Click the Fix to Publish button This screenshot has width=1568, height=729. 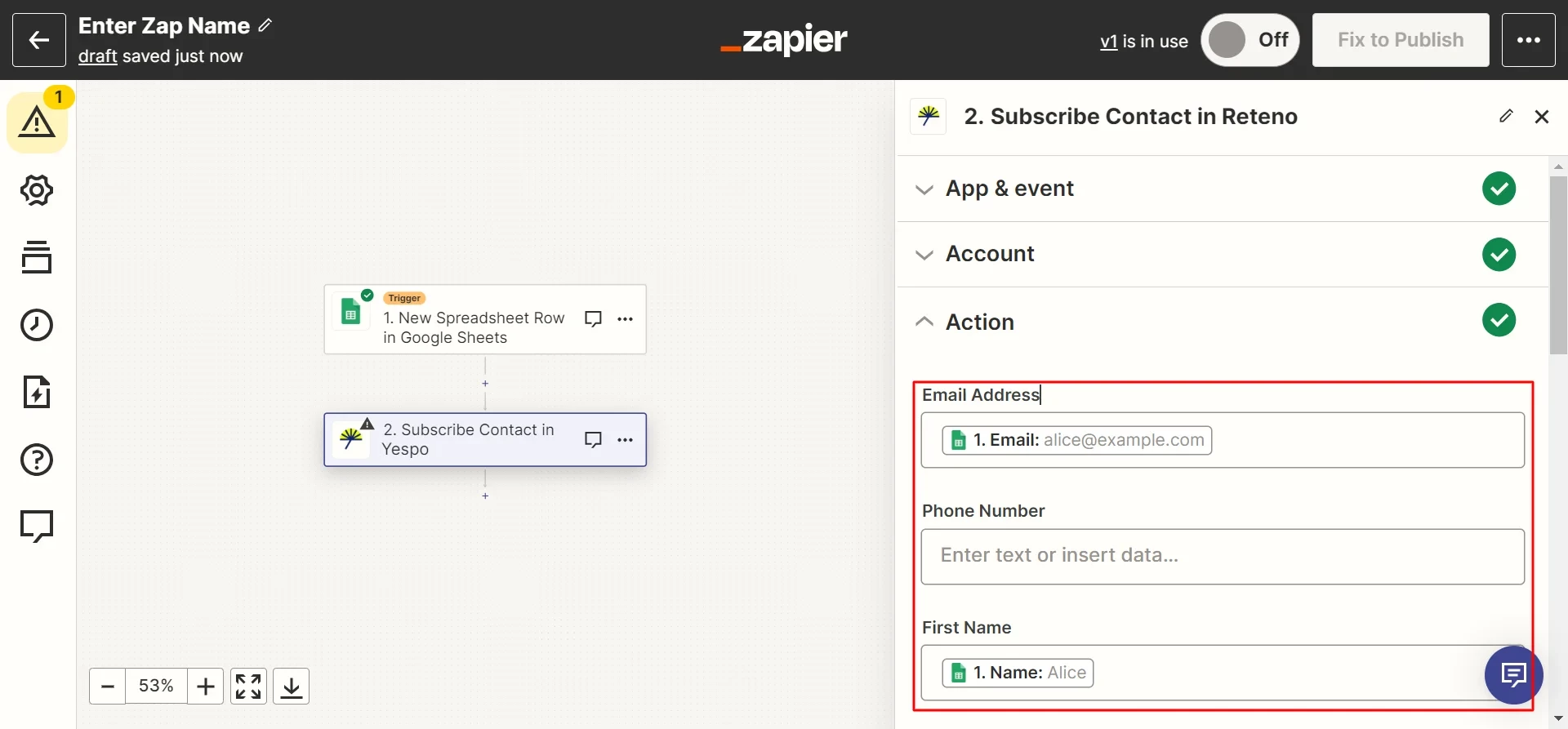click(x=1401, y=40)
